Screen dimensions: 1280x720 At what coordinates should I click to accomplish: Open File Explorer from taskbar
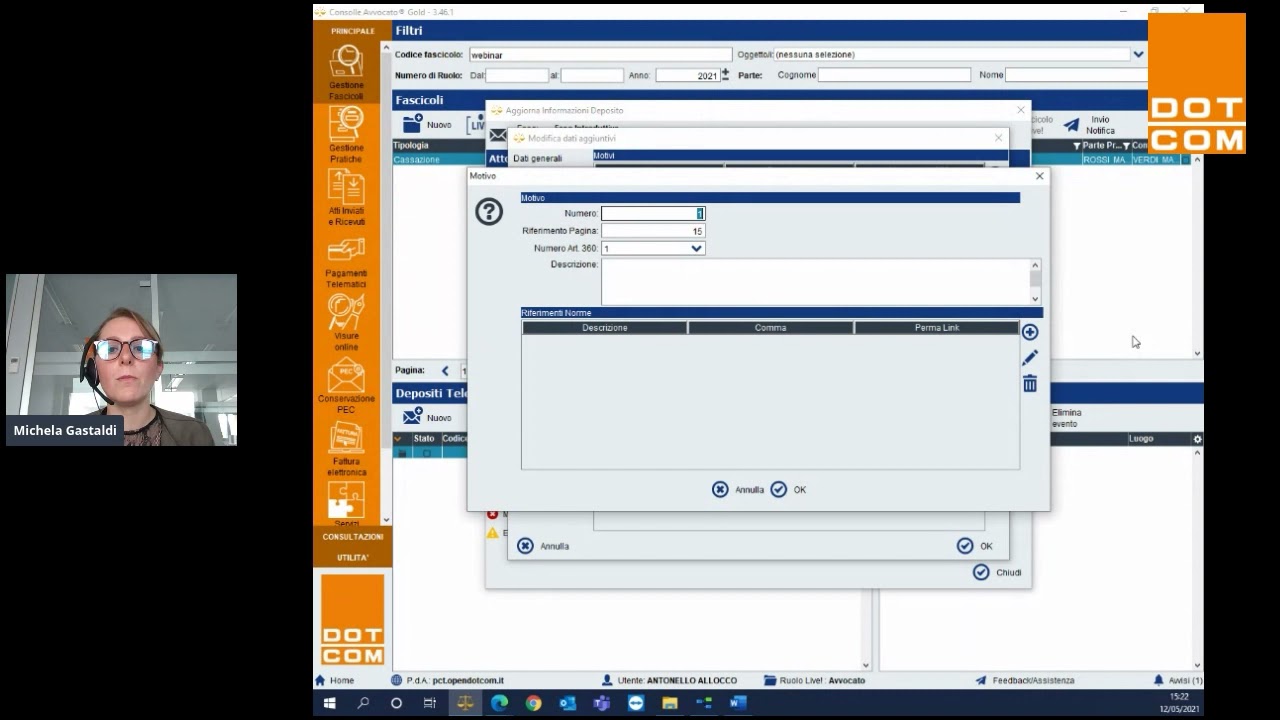(x=670, y=703)
